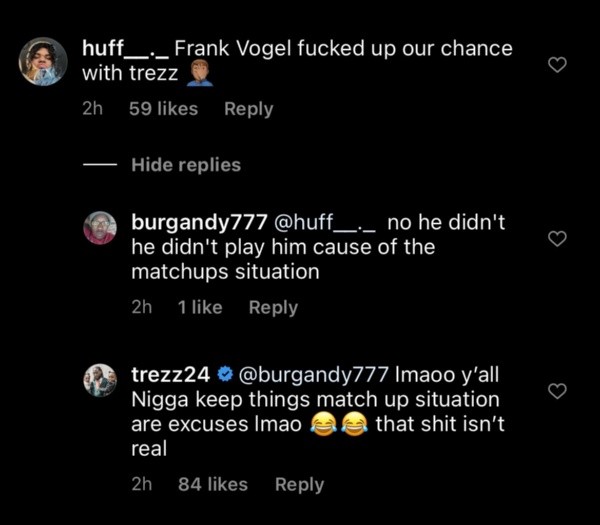The height and width of the screenshot is (525, 600).
Task: Like burgandy777's reply with the heart
Action: [559, 238]
